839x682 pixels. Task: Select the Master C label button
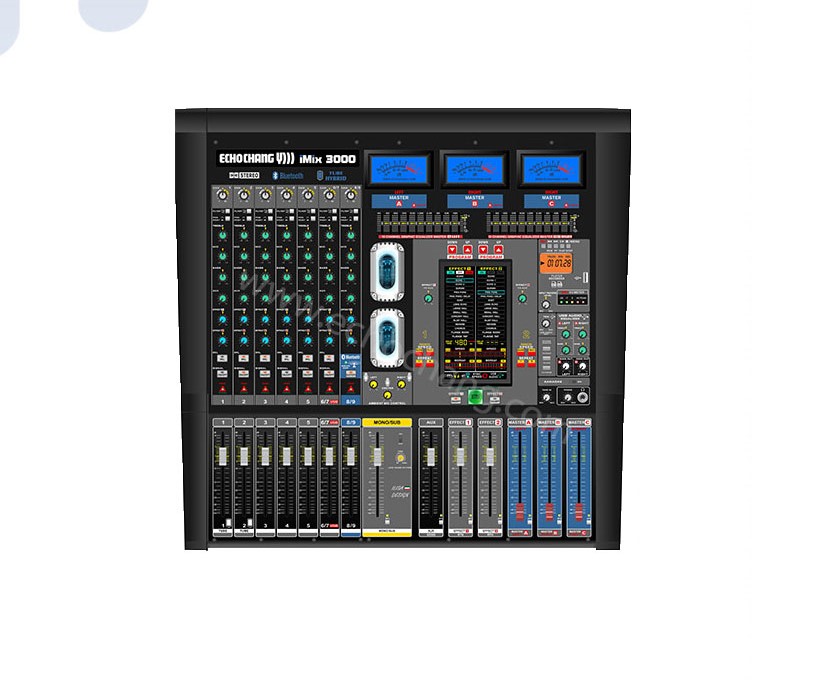(x=551, y=201)
